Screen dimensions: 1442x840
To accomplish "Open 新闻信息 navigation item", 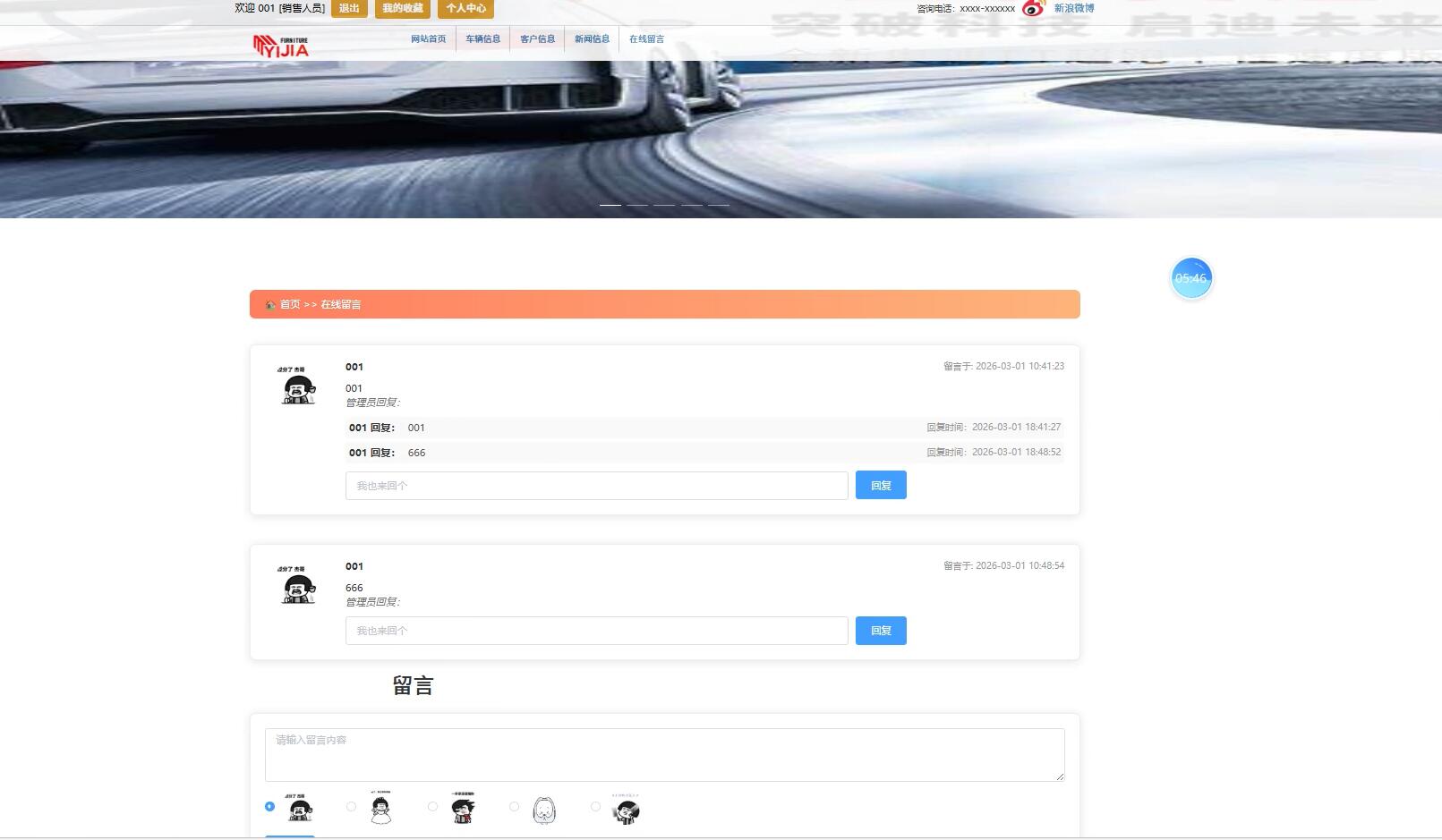I will point(592,39).
